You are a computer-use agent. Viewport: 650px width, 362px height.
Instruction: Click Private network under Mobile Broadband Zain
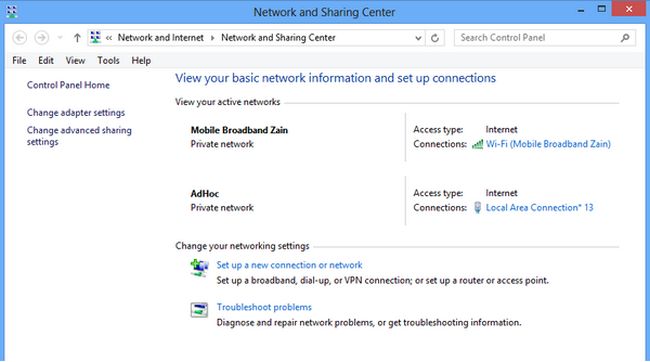pyautogui.click(x=222, y=144)
